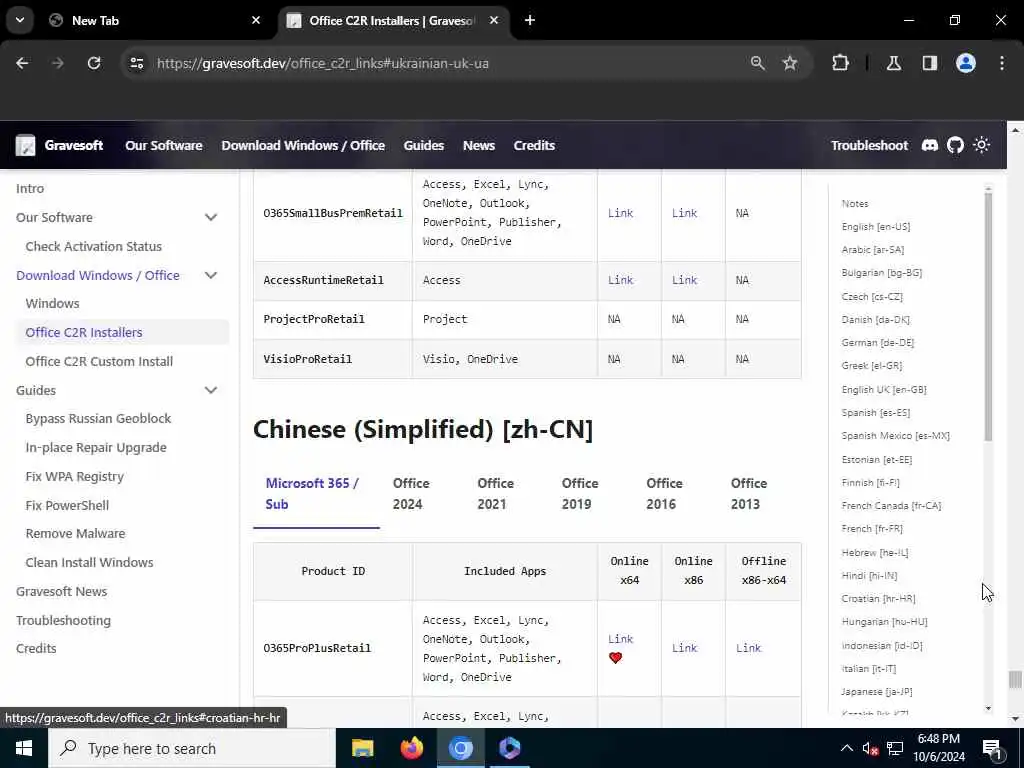This screenshot has height=768, width=1024.
Task: Select the Office 2024 tab
Action: [x=411, y=494]
